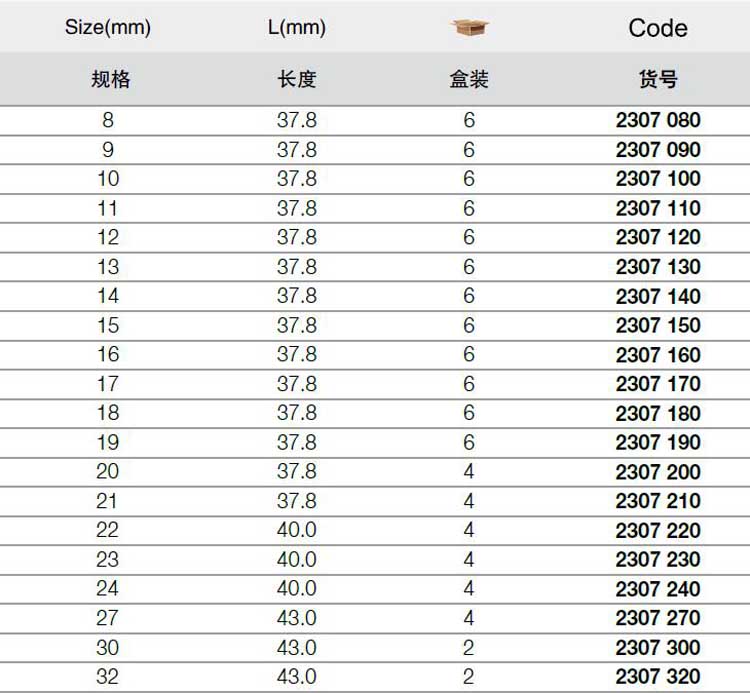Viewport: 750px width, 693px height.
Task: Click the L(mm) column header
Action: tap(297, 28)
